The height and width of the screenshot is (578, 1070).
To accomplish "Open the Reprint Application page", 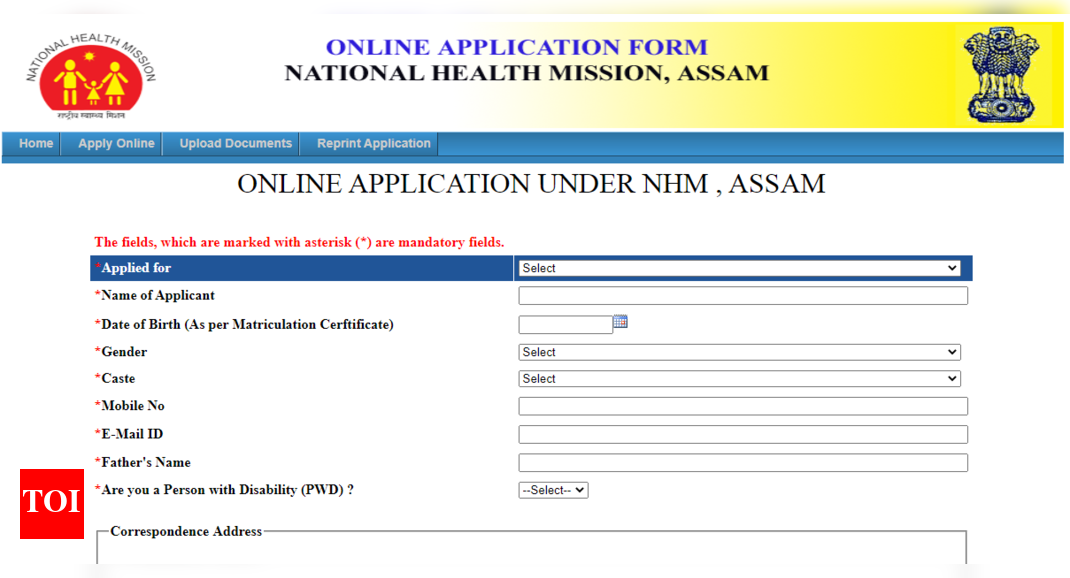I will click(x=373, y=144).
